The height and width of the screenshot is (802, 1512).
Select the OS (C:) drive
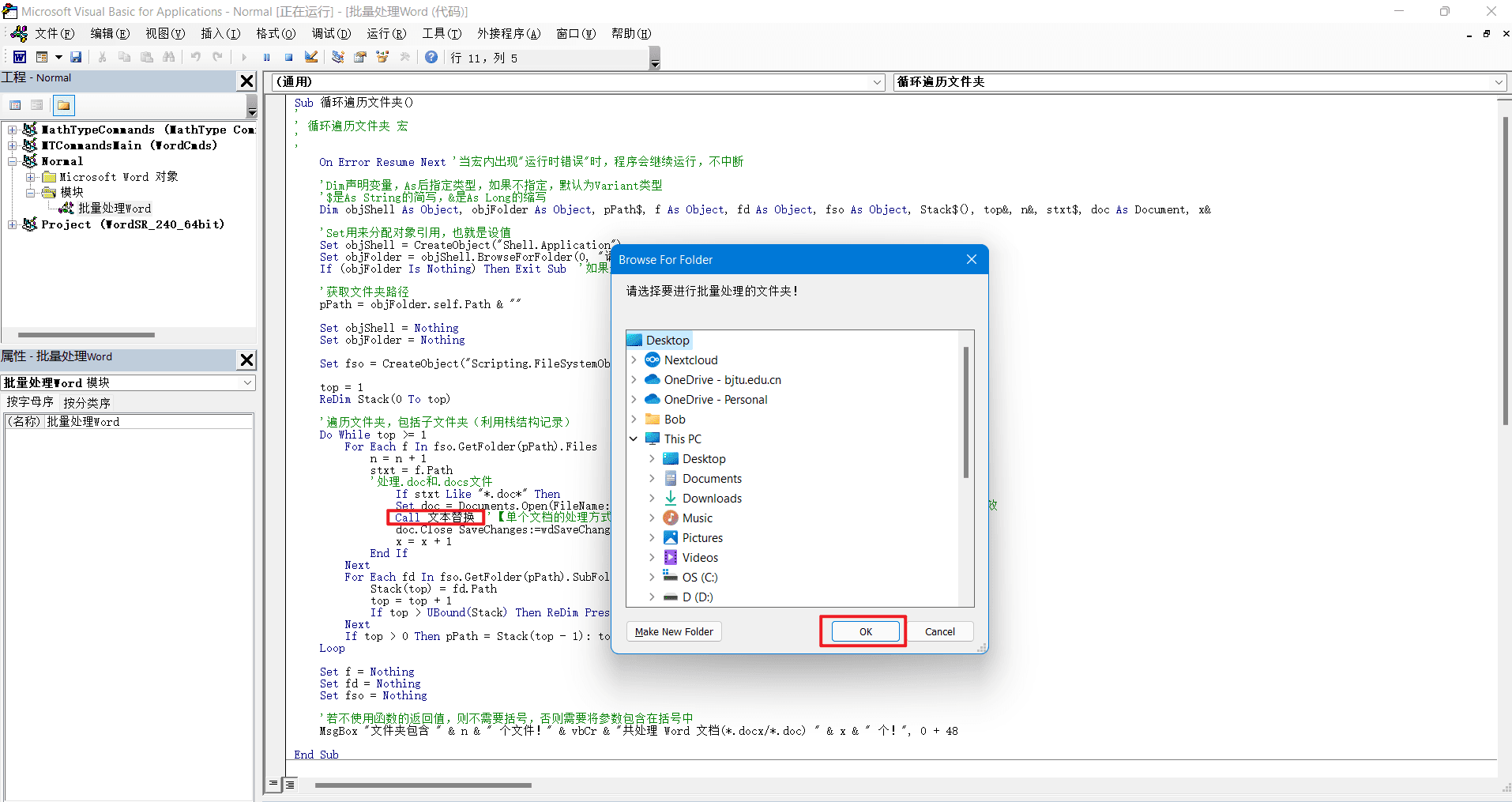[700, 577]
